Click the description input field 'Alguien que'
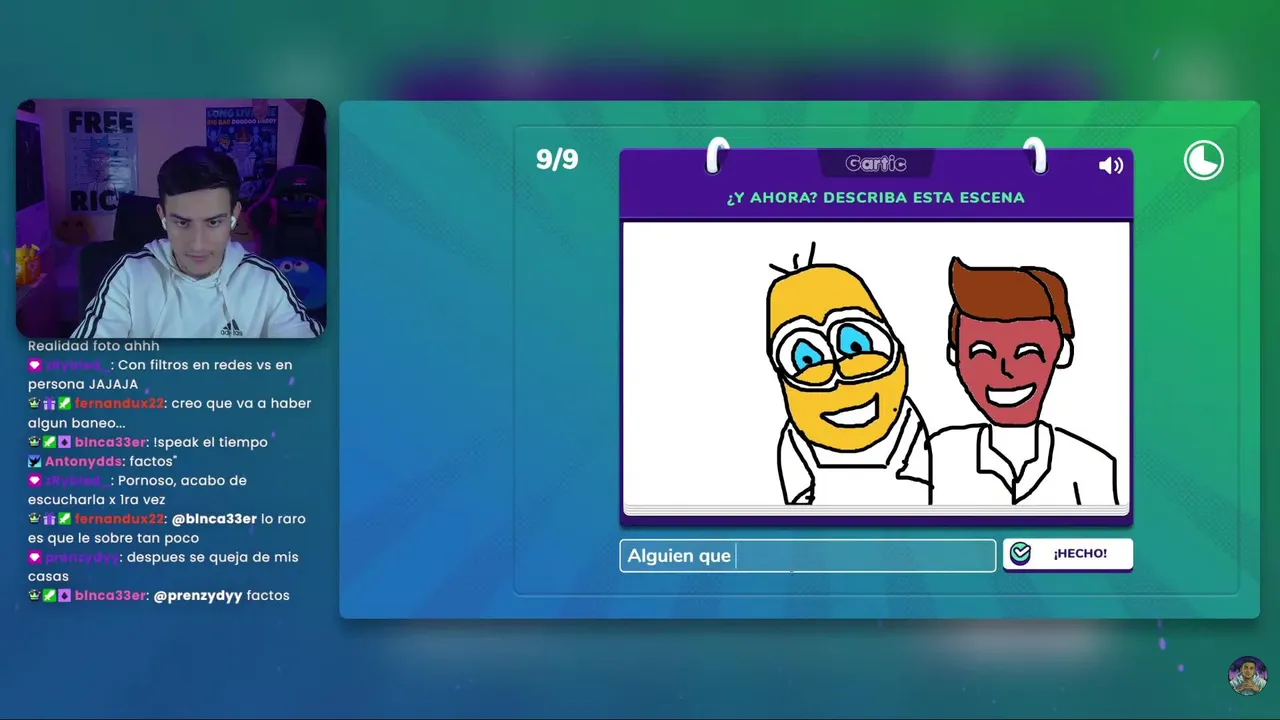Screen dimensions: 1280x720 [808, 556]
